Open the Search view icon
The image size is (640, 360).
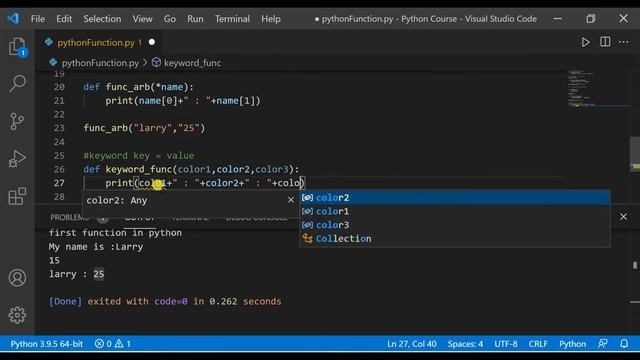click(17, 83)
